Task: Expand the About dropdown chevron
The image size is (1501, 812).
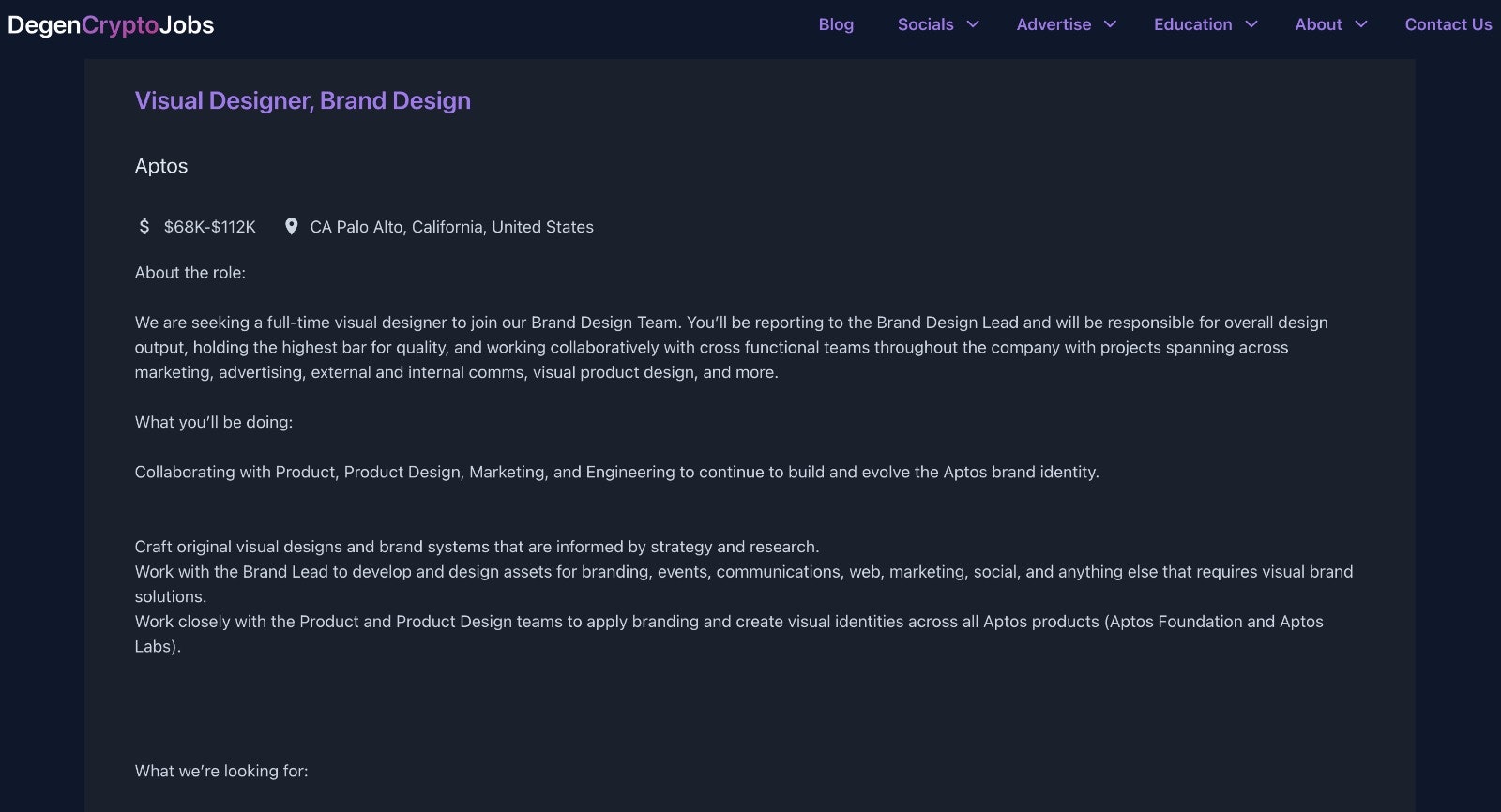Action: pos(1361,24)
